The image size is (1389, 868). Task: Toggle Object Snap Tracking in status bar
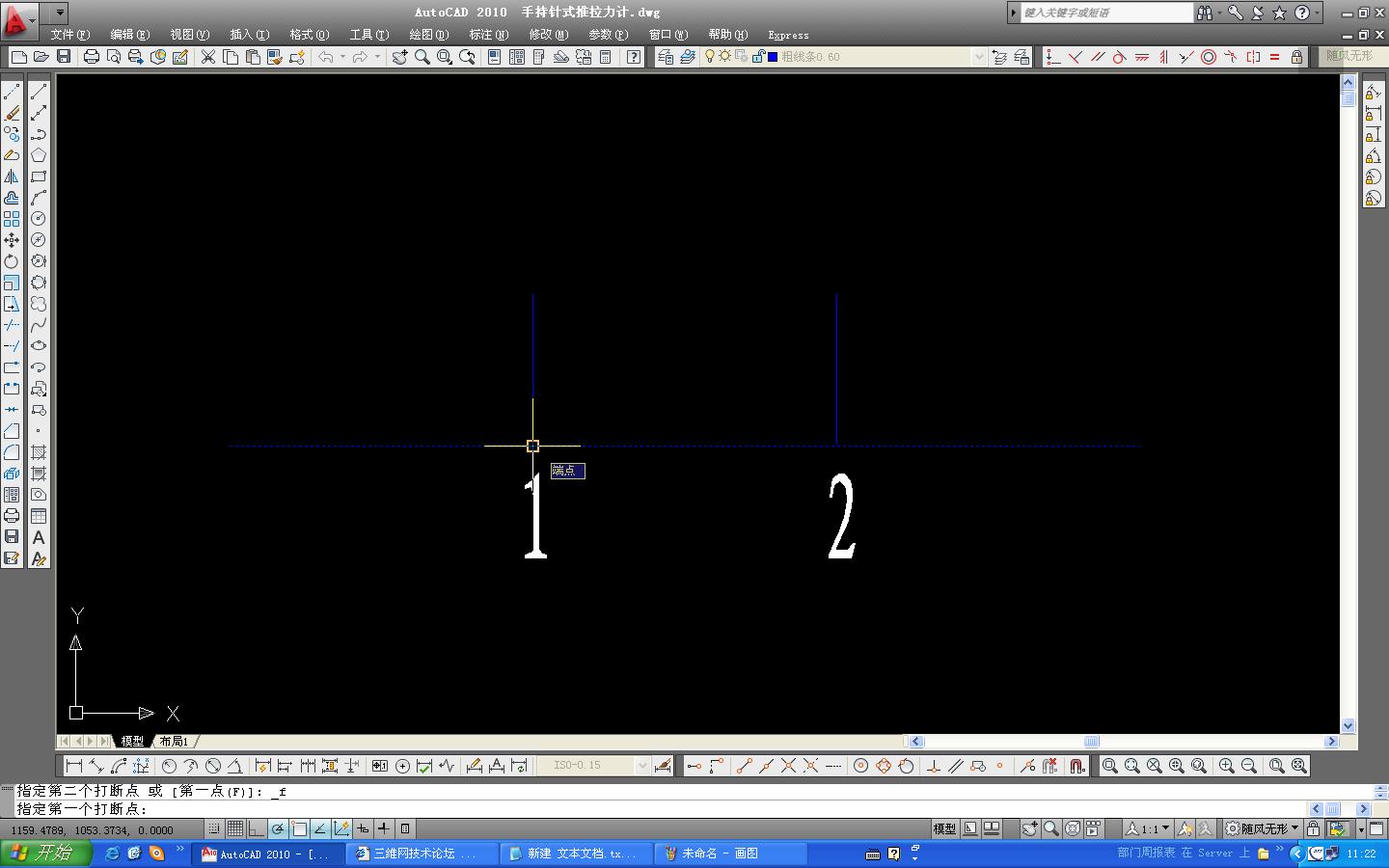coord(320,828)
